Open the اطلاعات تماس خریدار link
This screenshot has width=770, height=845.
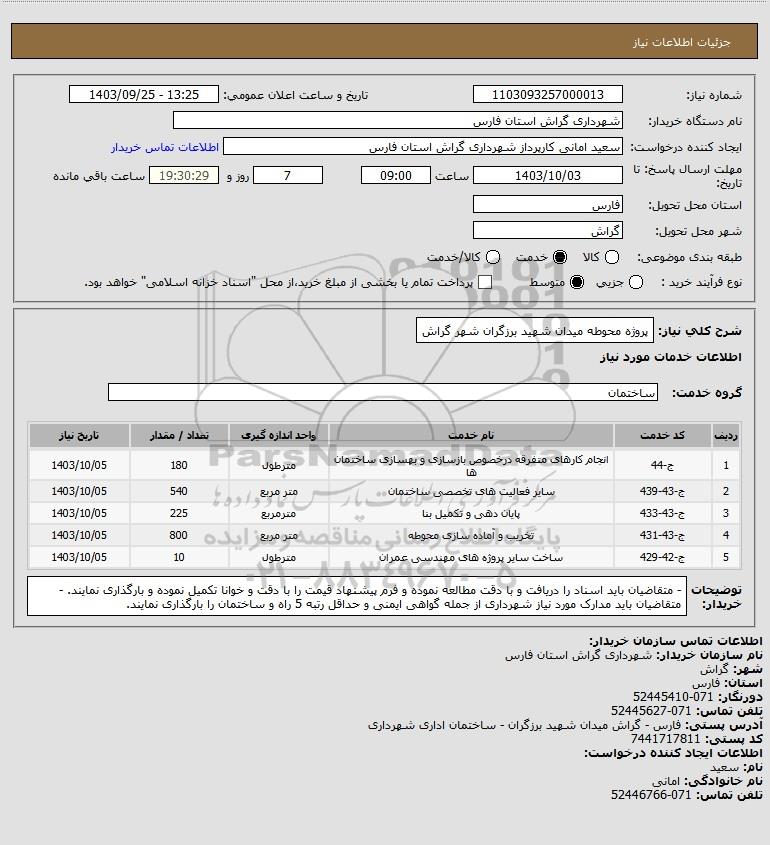[x=165, y=147]
